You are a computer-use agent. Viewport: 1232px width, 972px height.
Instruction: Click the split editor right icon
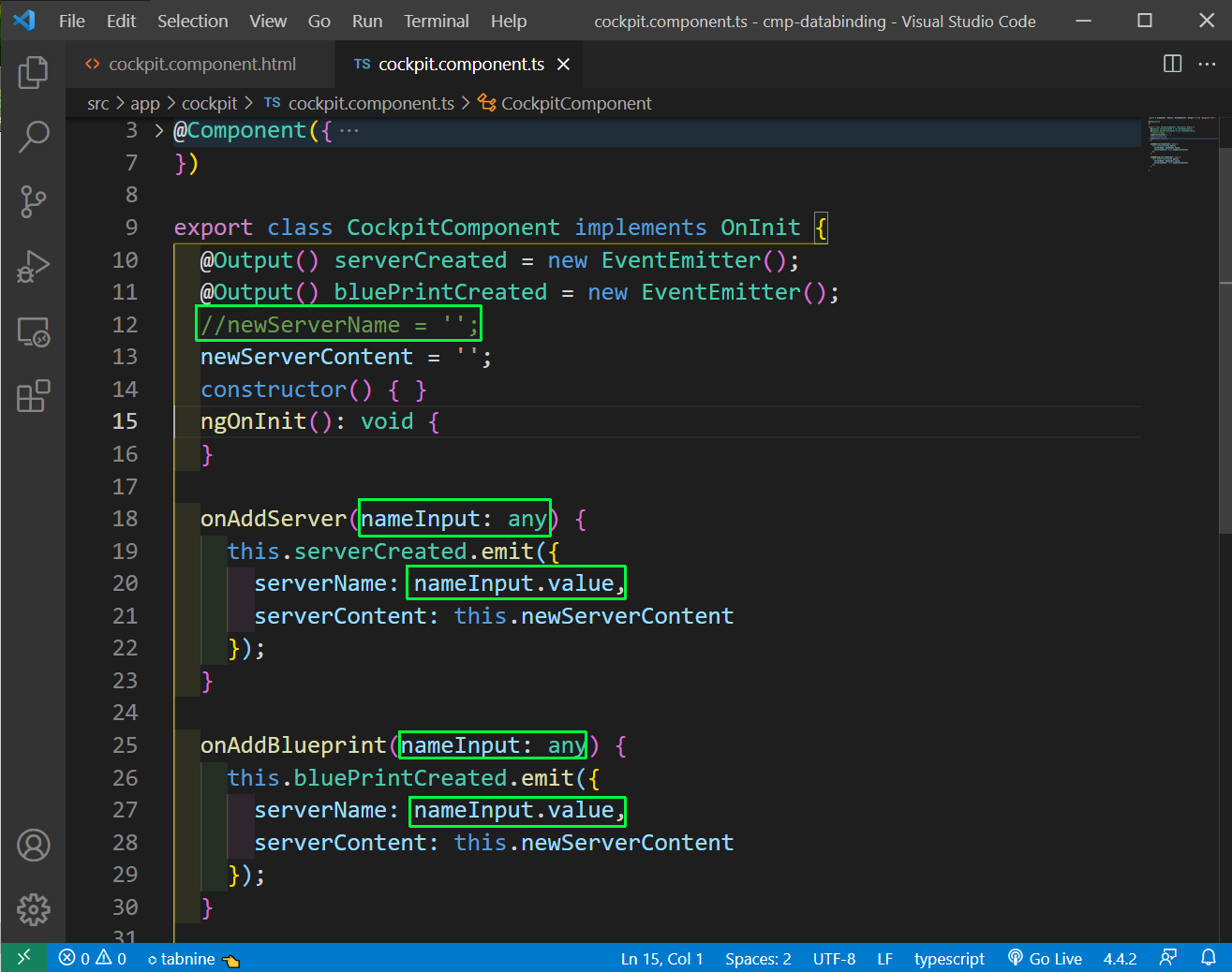click(1172, 64)
